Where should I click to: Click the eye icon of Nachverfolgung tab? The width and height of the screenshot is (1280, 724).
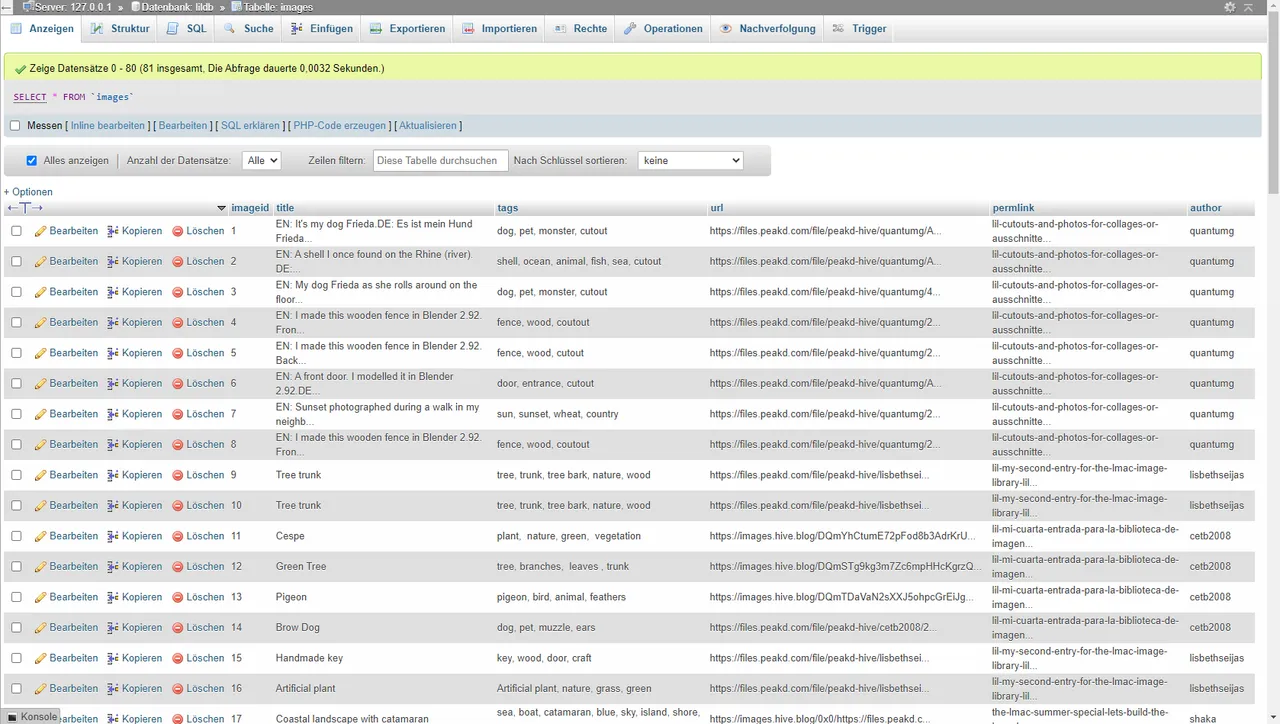coord(726,29)
